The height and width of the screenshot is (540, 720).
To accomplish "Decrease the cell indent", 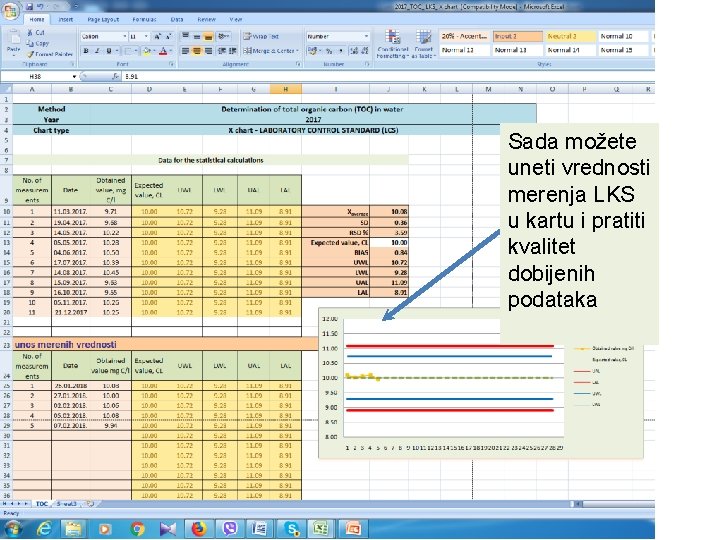I will [221, 51].
